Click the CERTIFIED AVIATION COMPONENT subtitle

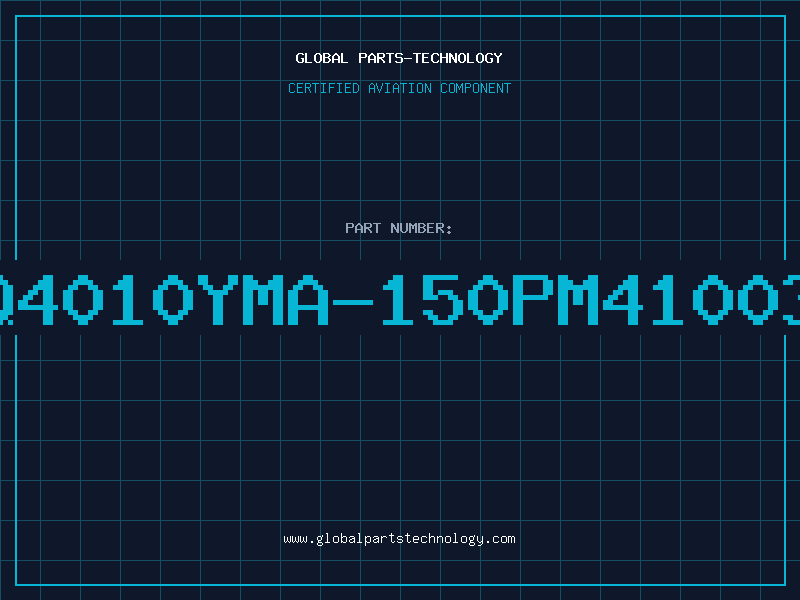pos(399,88)
